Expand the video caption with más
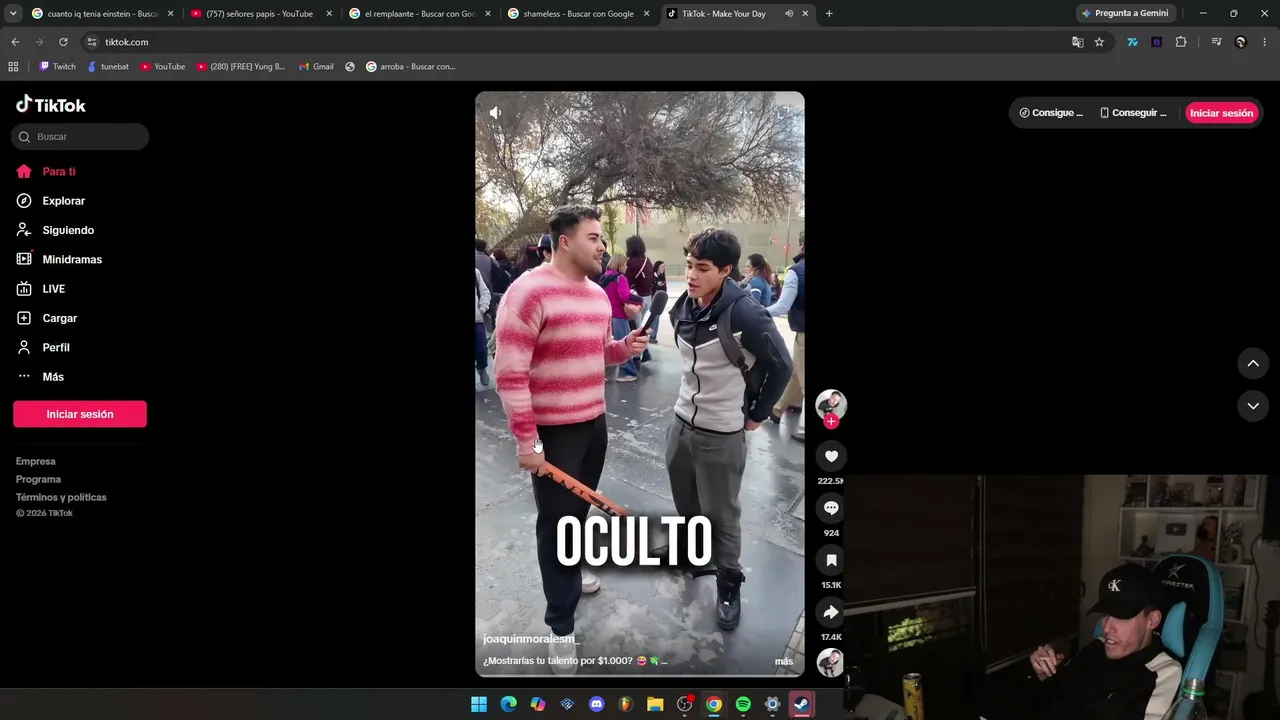Viewport: 1280px width, 720px height. click(784, 661)
